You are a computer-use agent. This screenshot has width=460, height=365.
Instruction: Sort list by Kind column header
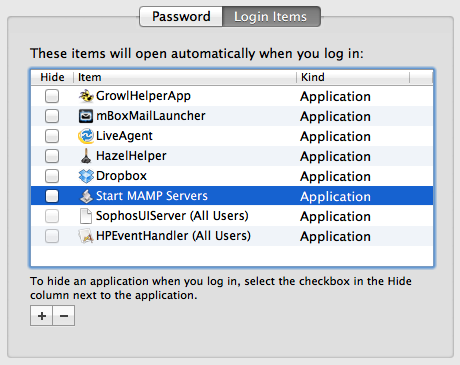coord(353,77)
